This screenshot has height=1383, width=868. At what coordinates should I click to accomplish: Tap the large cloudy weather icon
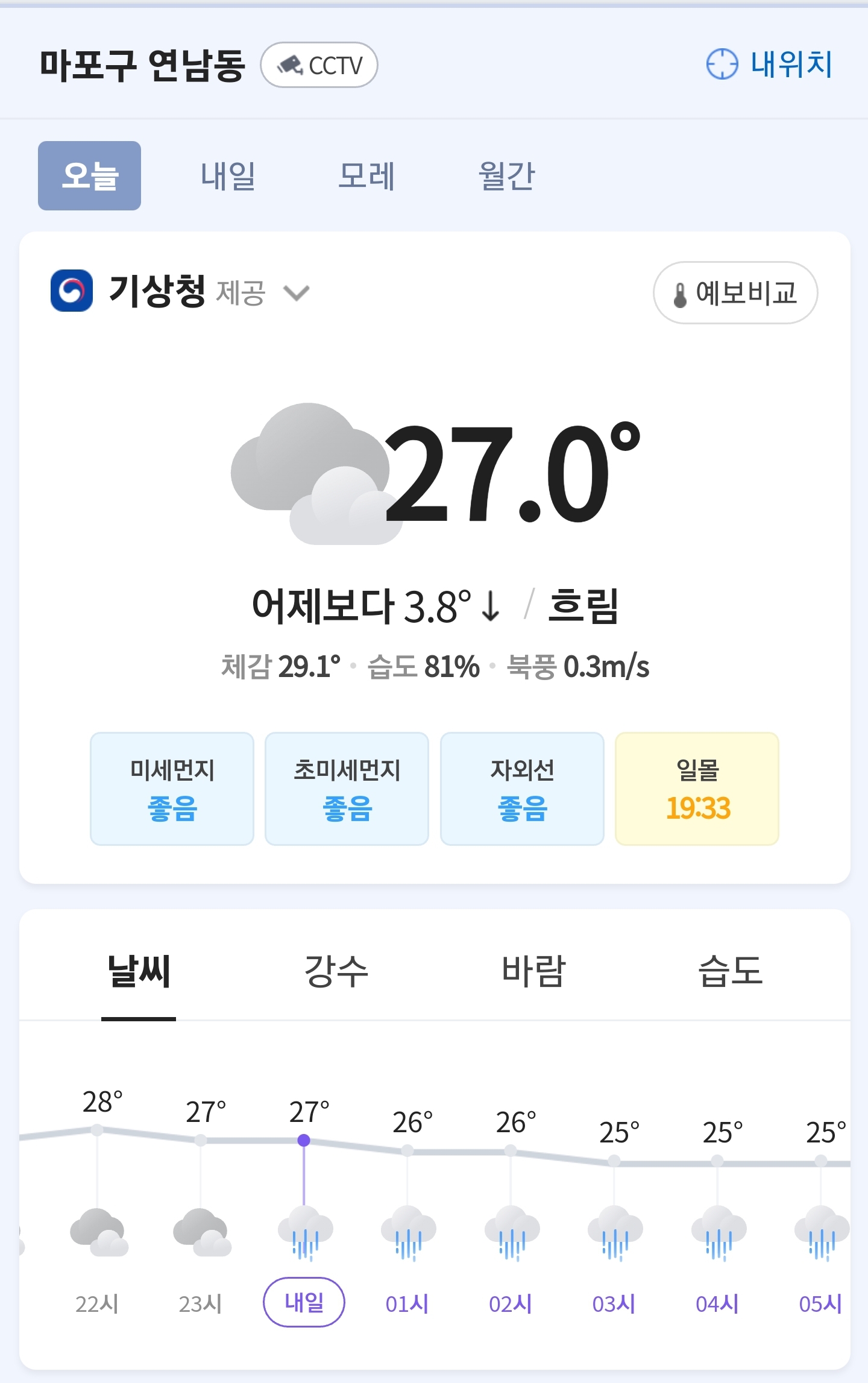pyautogui.click(x=310, y=474)
